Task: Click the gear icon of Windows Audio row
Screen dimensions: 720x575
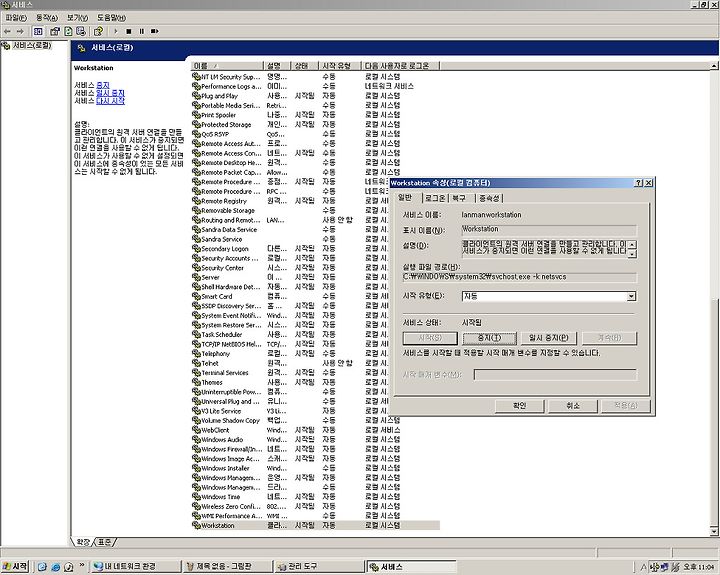Action: pyautogui.click(x=196, y=440)
